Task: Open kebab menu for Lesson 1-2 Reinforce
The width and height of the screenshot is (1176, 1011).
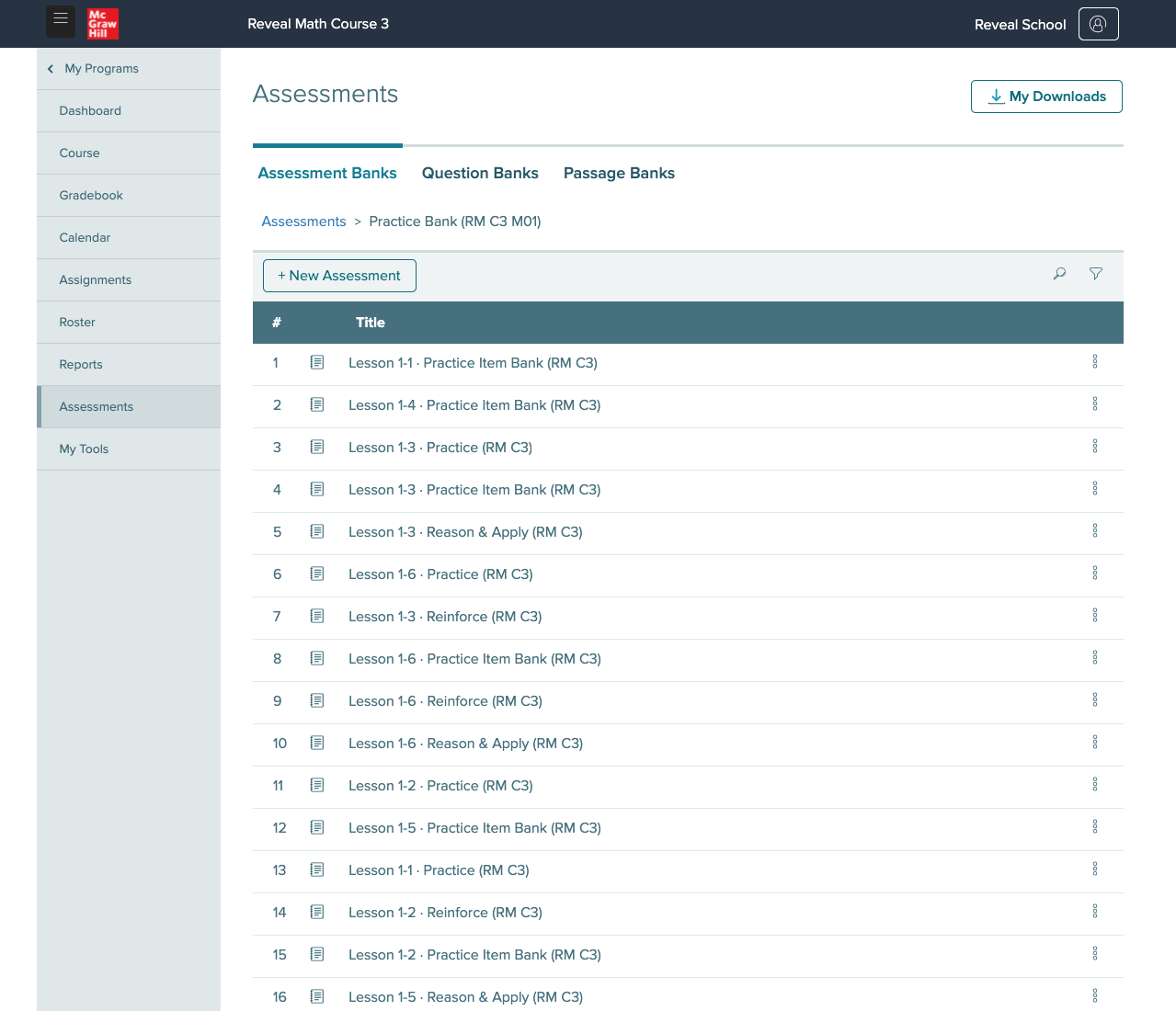Action: [x=1095, y=912]
